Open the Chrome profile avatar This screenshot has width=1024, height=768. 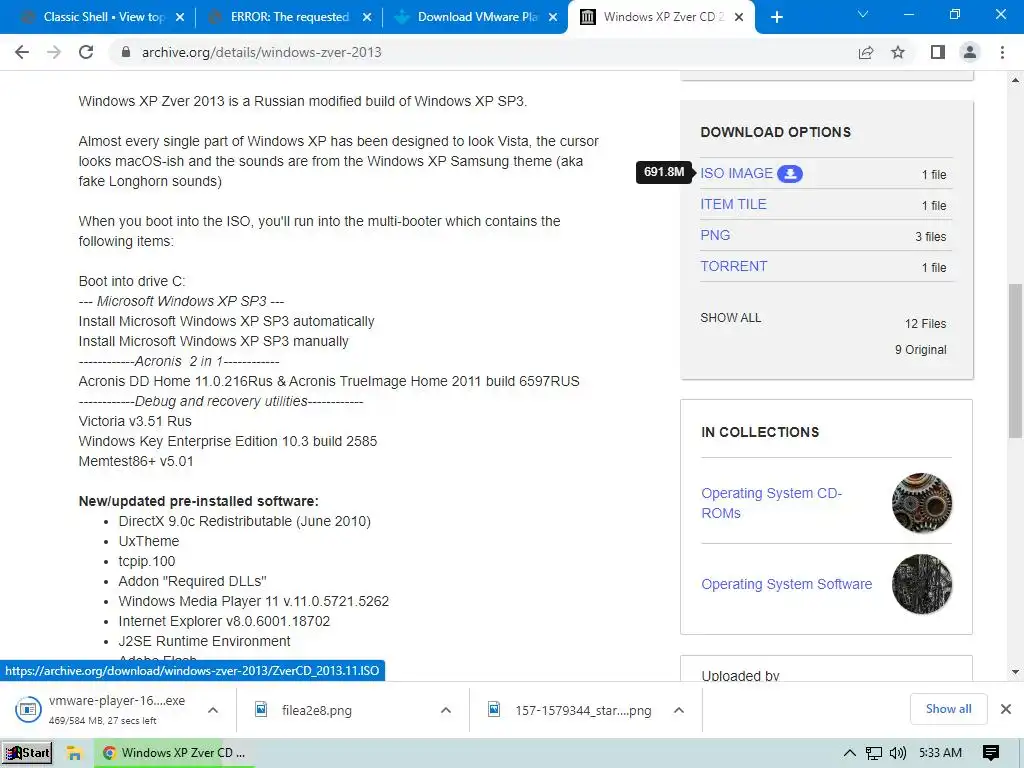[x=970, y=52]
